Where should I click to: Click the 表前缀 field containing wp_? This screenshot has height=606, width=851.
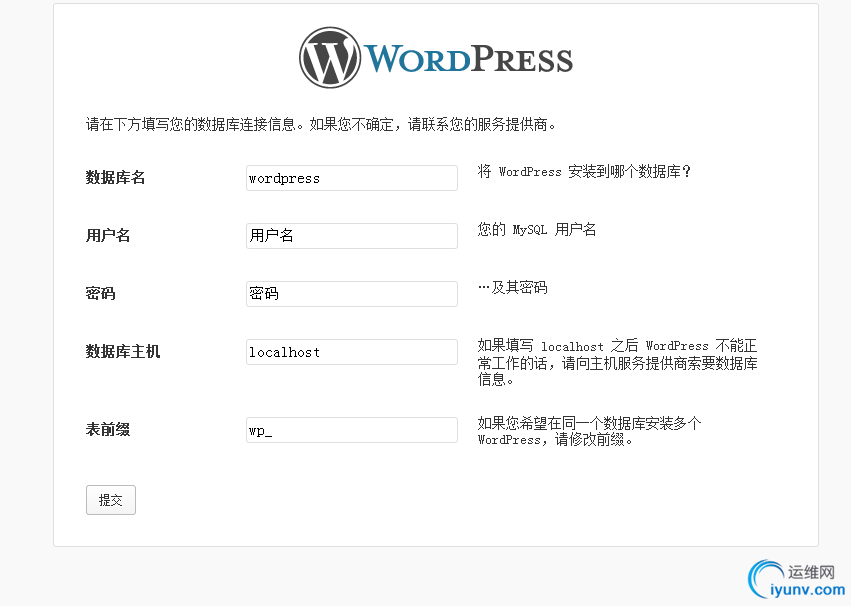click(x=352, y=430)
